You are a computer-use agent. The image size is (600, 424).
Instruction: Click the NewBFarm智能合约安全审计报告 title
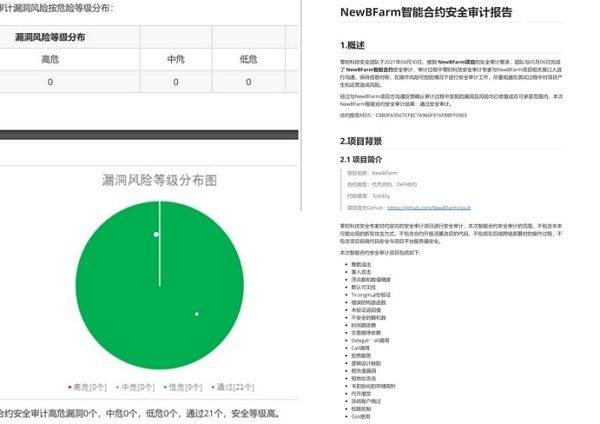coord(426,12)
